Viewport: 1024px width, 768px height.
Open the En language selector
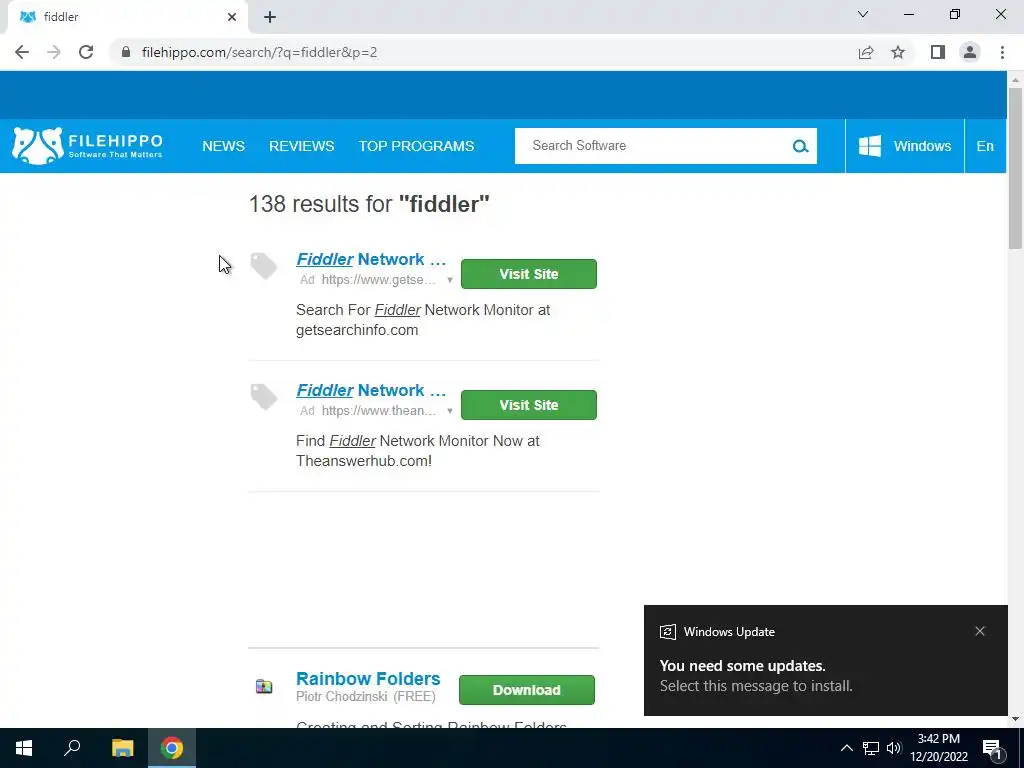pos(985,146)
